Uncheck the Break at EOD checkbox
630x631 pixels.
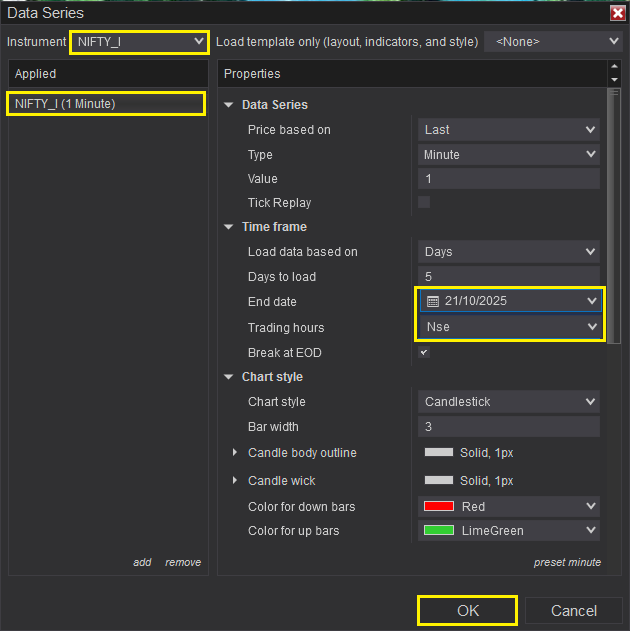424,353
